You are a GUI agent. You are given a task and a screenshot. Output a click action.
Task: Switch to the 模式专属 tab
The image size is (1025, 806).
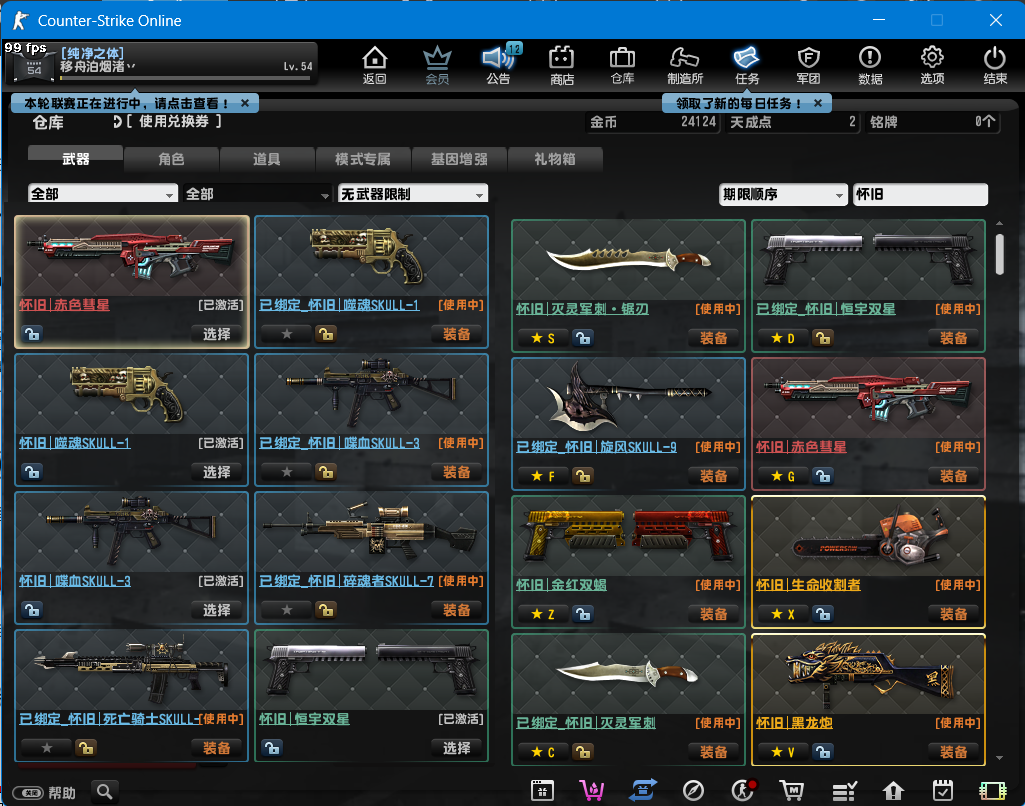coord(363,159)
